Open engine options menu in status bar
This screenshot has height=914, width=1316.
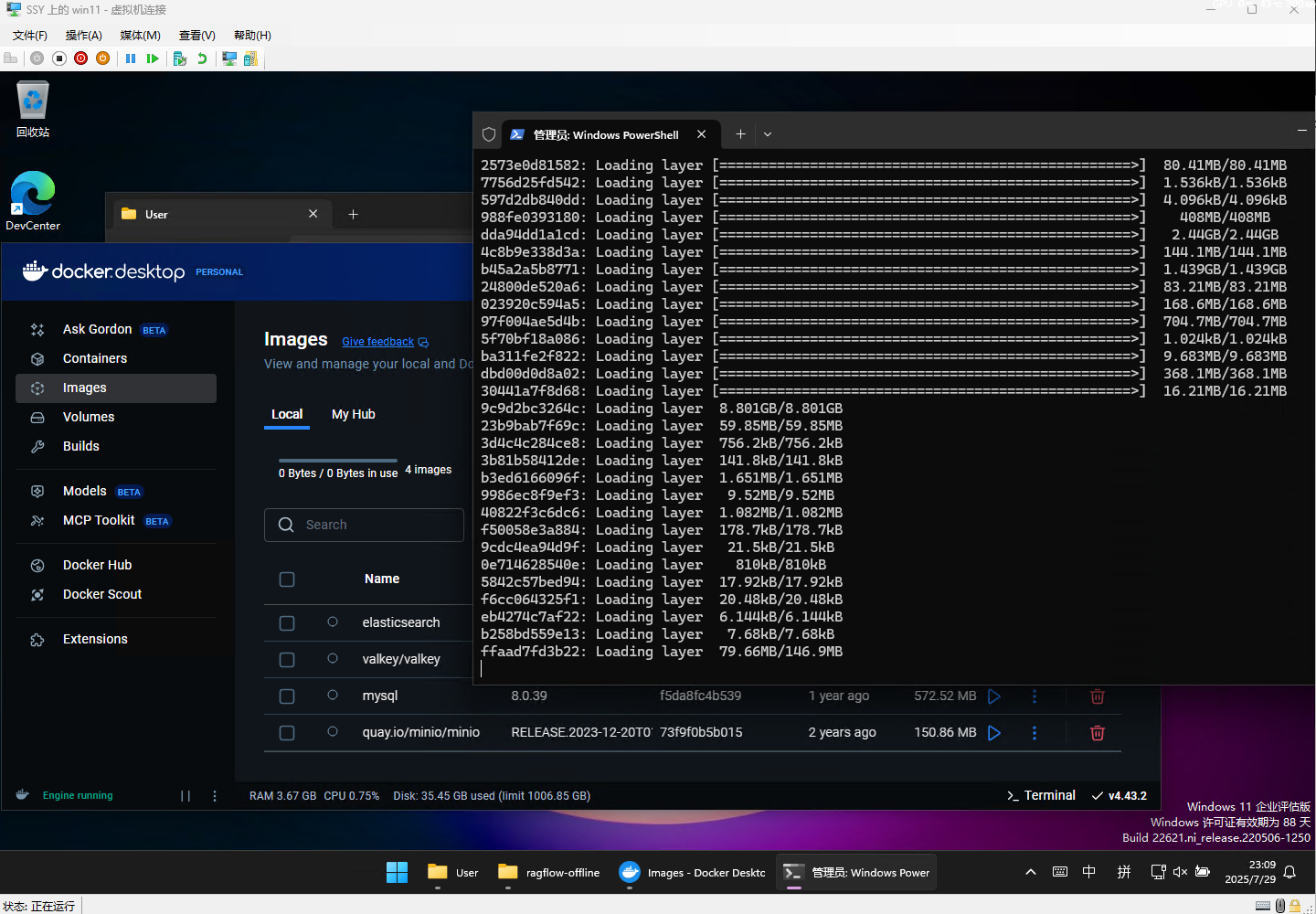pyautogui.click(x=215, y=796)
